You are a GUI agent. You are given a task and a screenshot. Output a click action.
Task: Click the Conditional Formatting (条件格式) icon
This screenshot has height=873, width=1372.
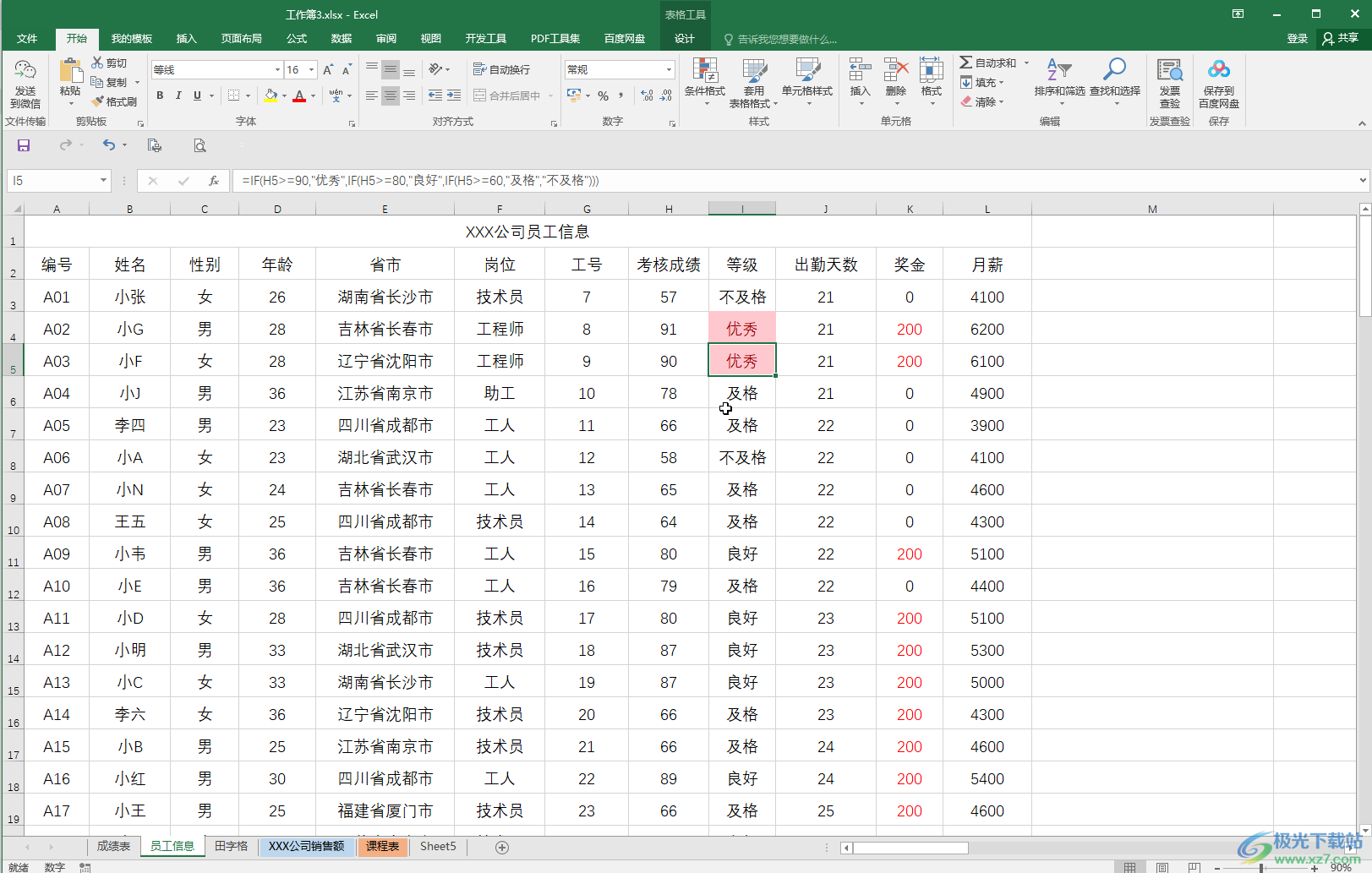click(704, 72)
